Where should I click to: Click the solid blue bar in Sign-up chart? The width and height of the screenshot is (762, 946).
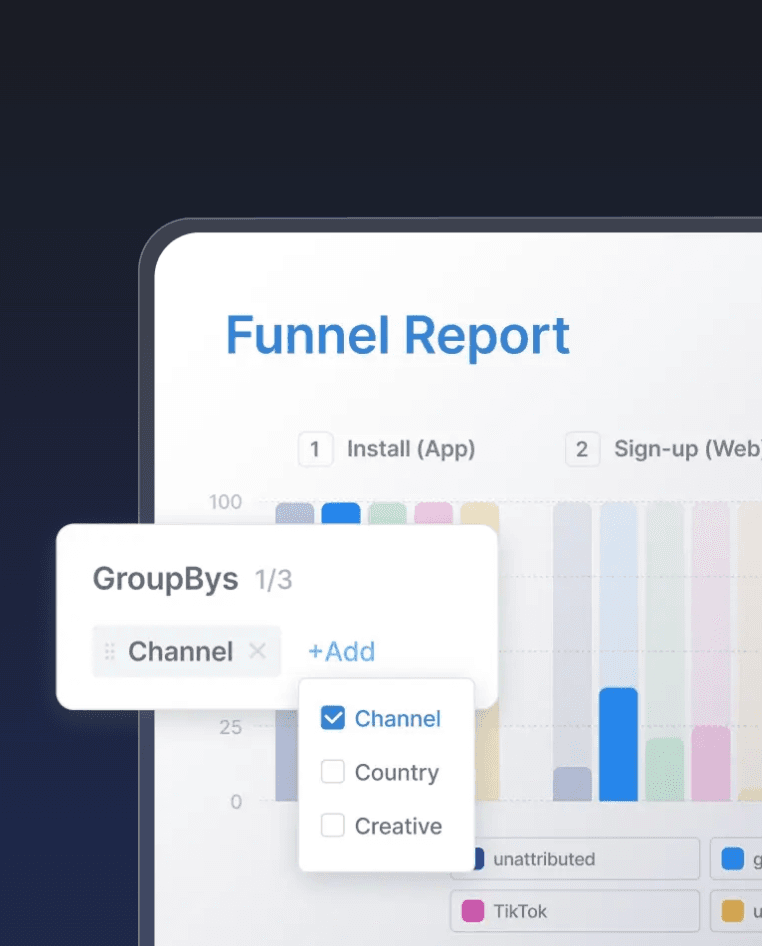618,744
